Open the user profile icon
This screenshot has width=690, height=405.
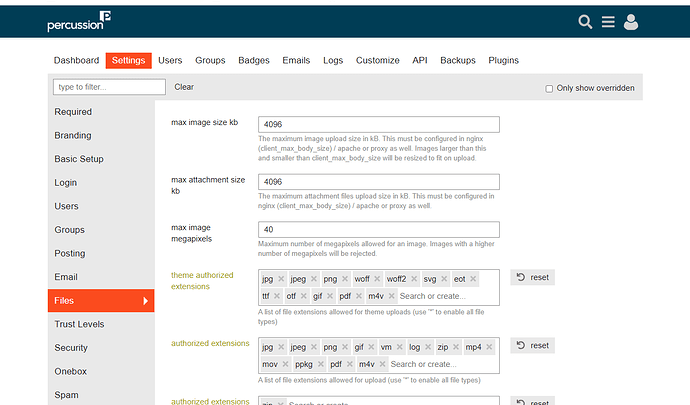(x=631, y=22)
